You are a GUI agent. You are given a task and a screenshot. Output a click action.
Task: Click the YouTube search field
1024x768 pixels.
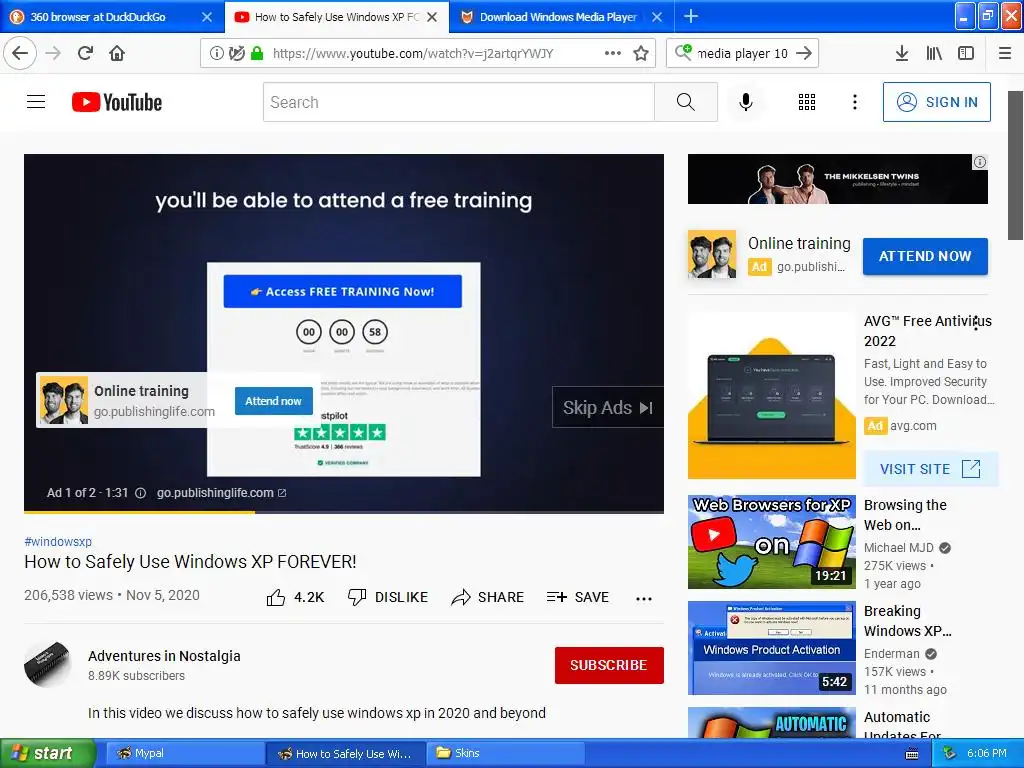coord(458,102)
